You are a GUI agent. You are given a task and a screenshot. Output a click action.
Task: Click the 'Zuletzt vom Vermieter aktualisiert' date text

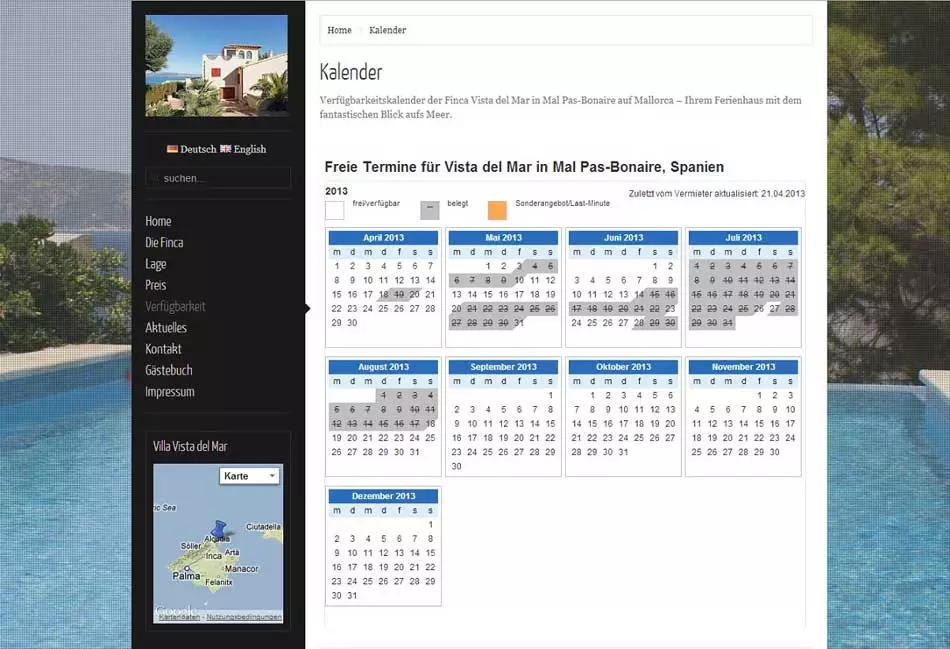(717, 194)
